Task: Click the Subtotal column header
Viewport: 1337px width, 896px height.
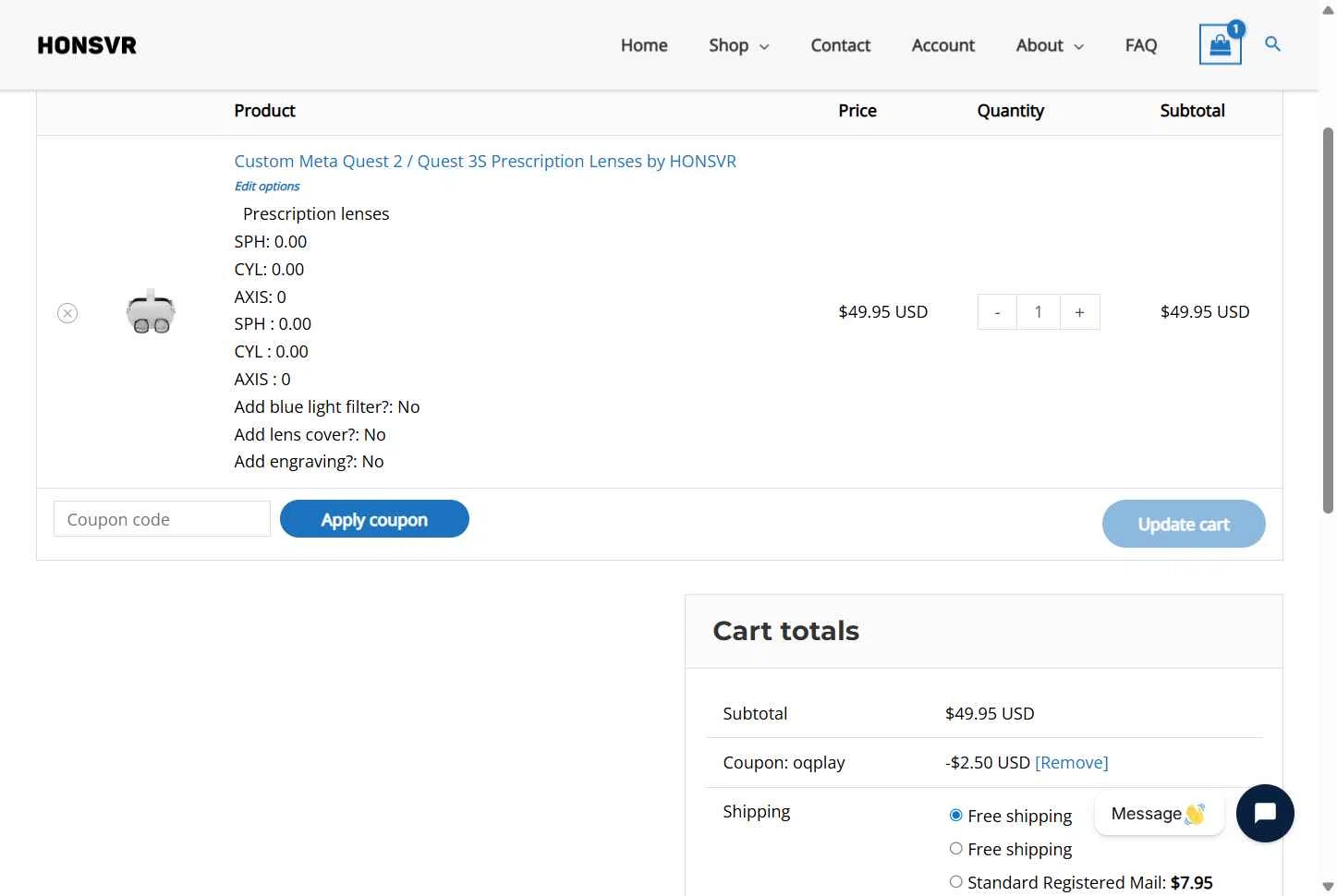Action: (1192, 110)
